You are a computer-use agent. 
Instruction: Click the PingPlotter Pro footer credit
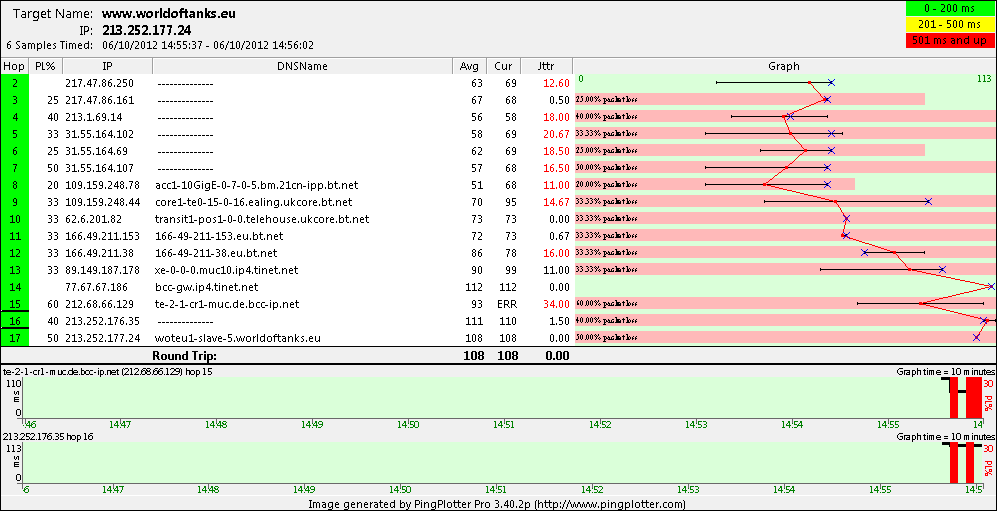pyautogui.click(x=497, y=504)
